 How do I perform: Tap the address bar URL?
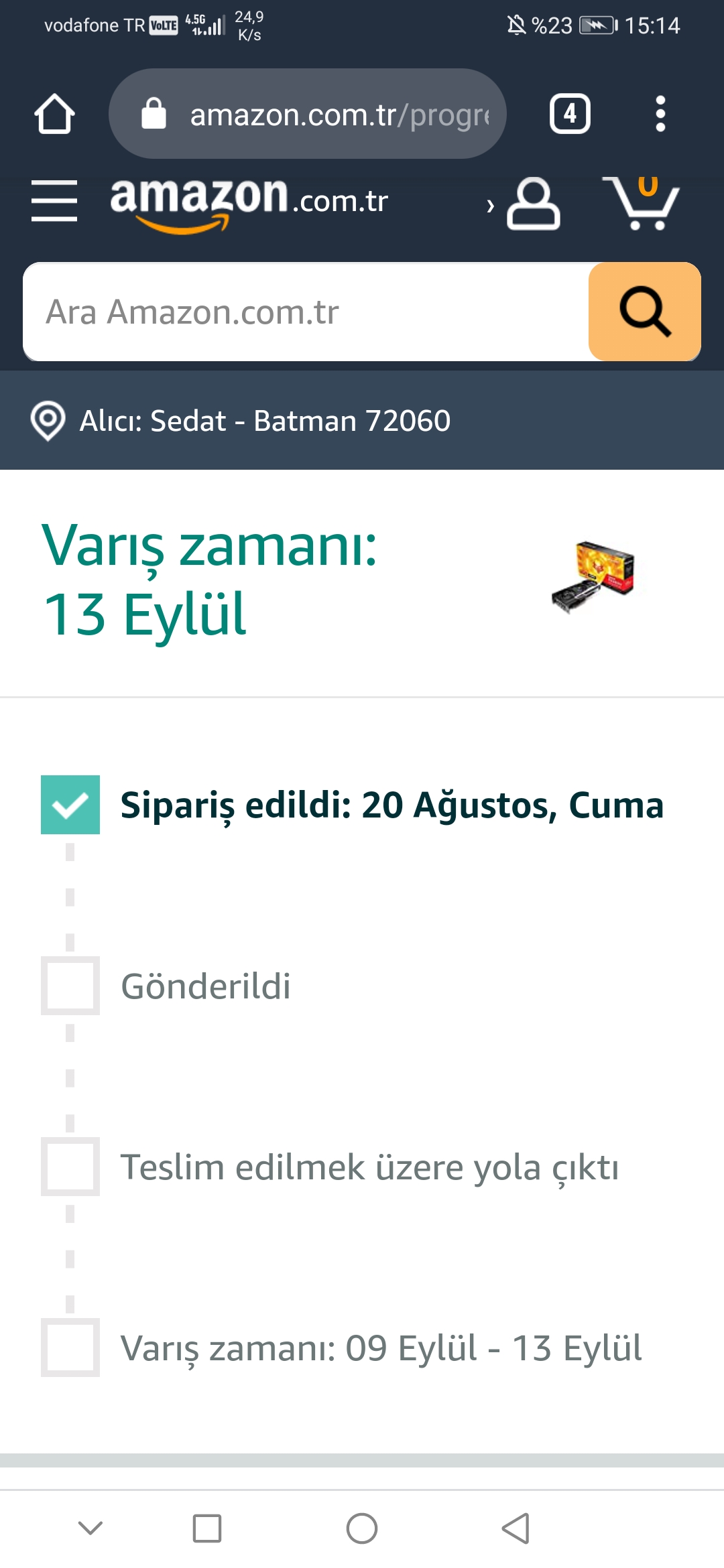339,115
